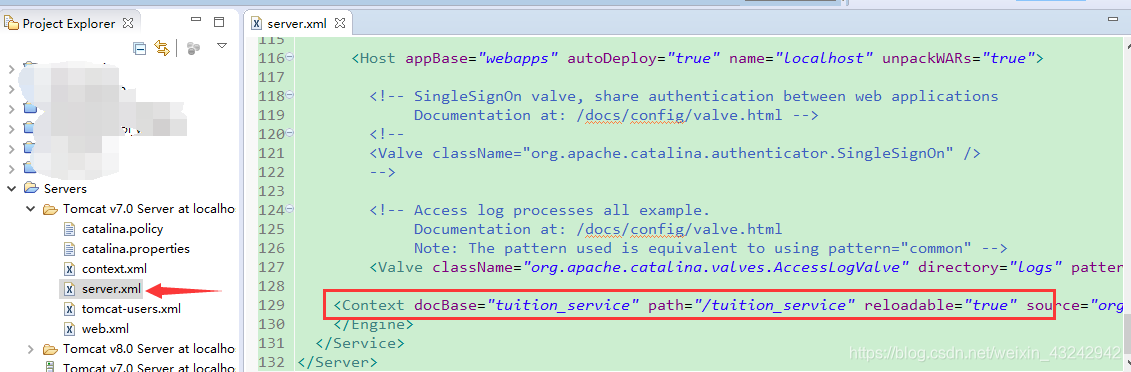Click line number 123 in the gutter
This screenshot has height=372, width=1131.
(x=271, y=192)
